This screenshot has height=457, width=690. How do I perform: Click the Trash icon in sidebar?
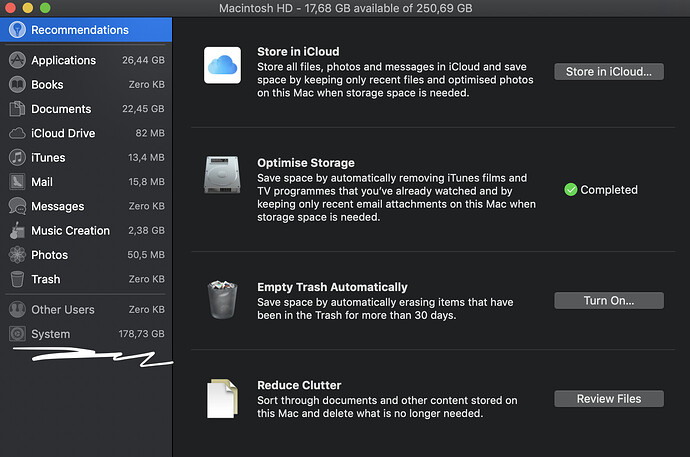pyautogui.click(x=17, y=279)
